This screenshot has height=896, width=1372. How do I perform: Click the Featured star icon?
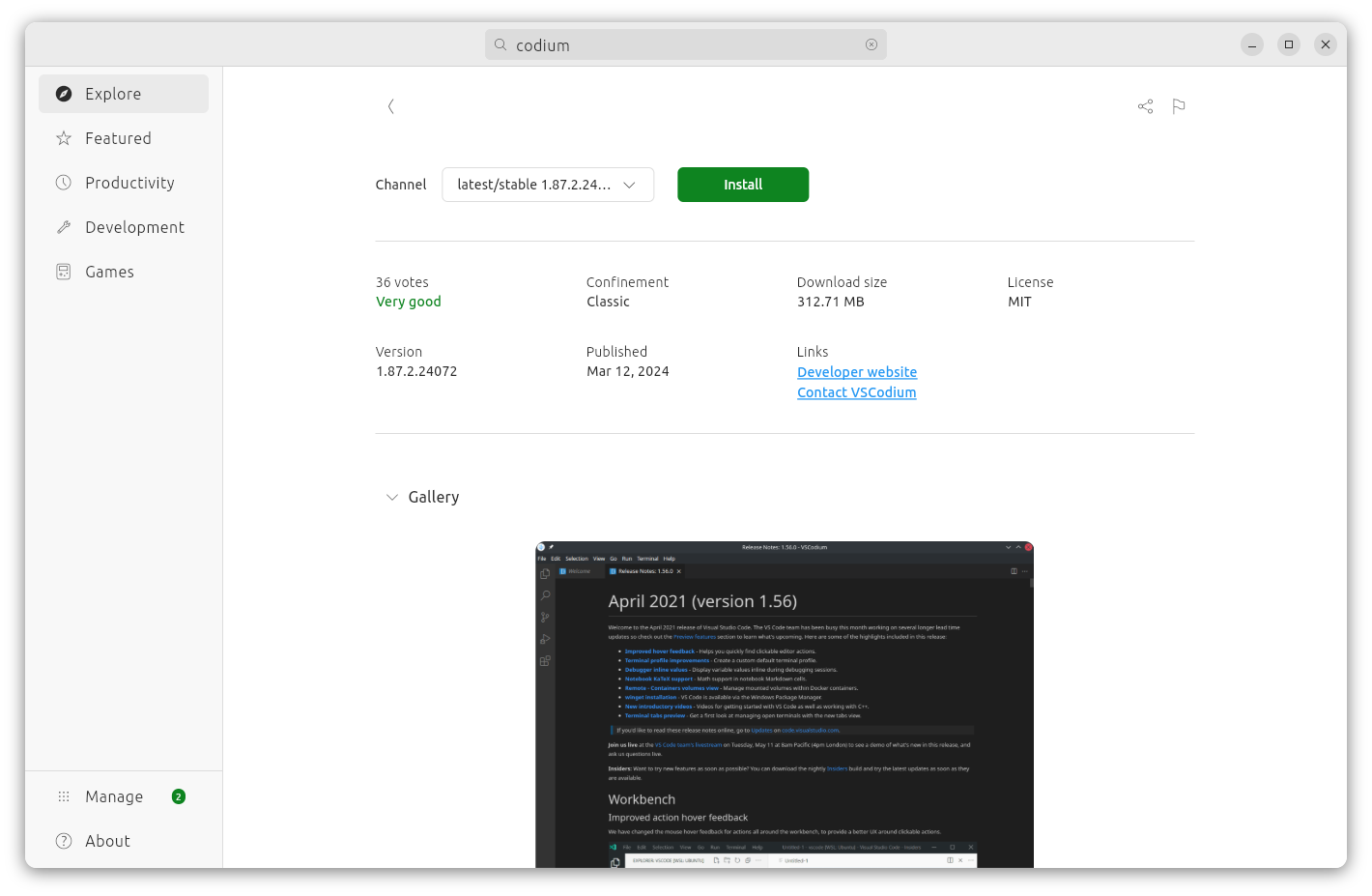(64, 138)
